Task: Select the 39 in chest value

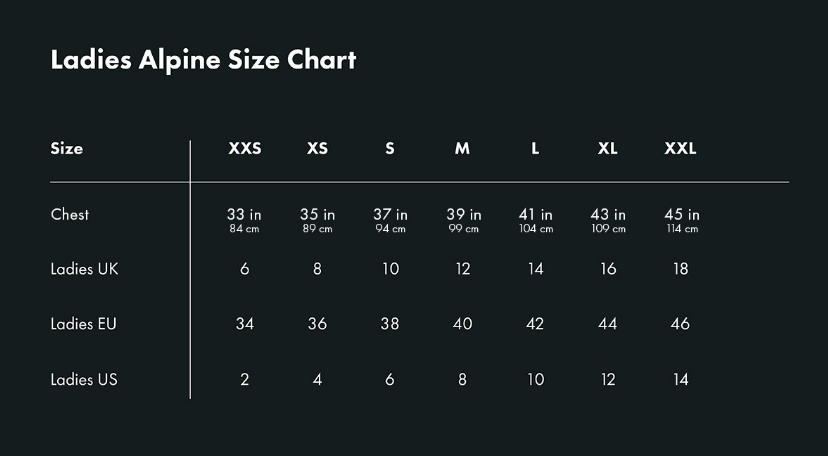Action: point(463,215)
